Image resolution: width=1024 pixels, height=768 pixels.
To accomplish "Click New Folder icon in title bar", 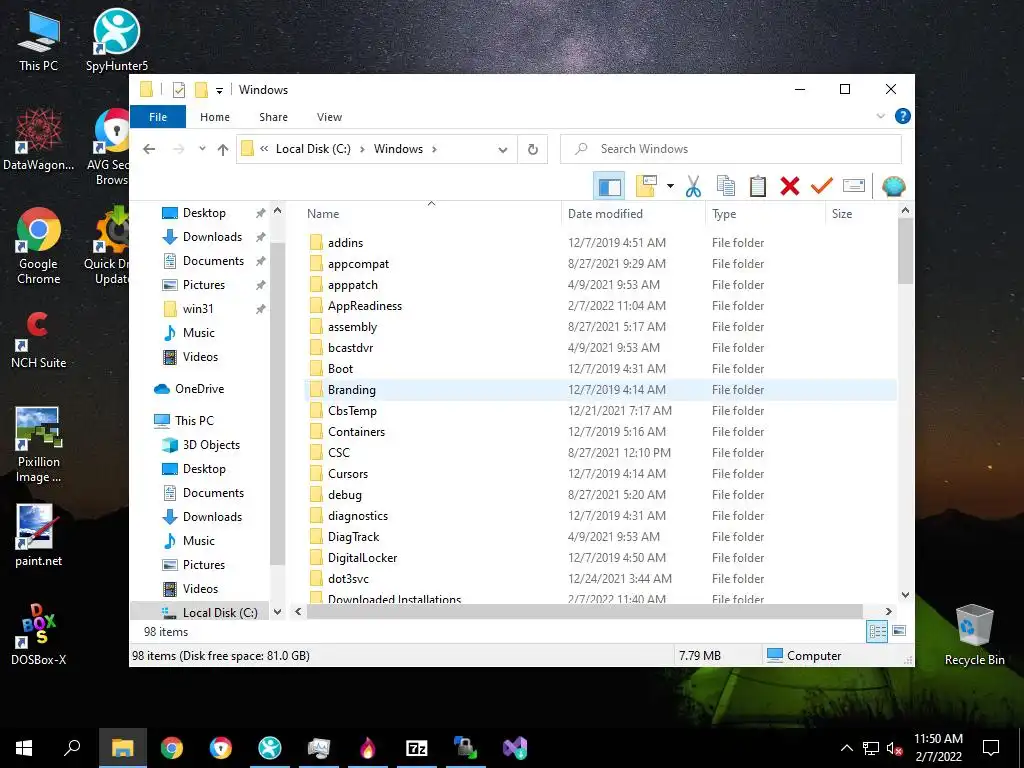I will (x=201, y=89).
